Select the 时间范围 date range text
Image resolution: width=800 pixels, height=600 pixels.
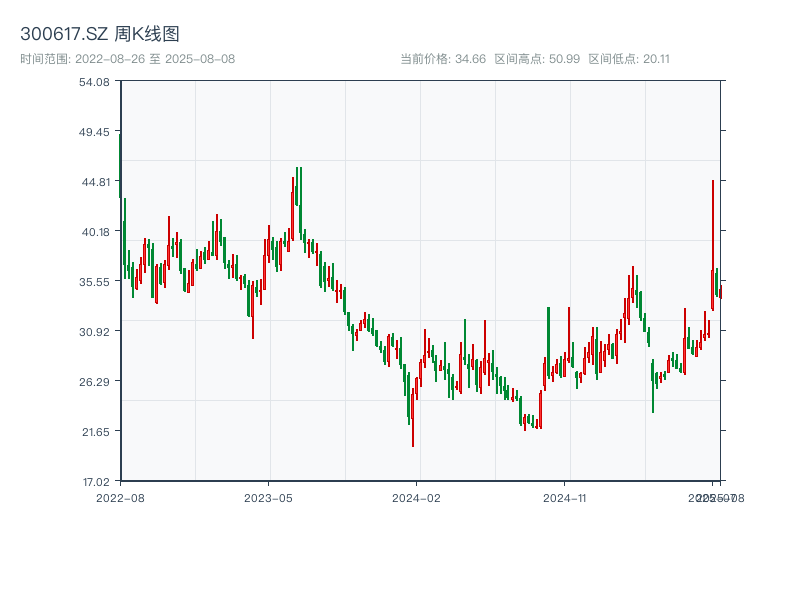(x=127, y=59)
